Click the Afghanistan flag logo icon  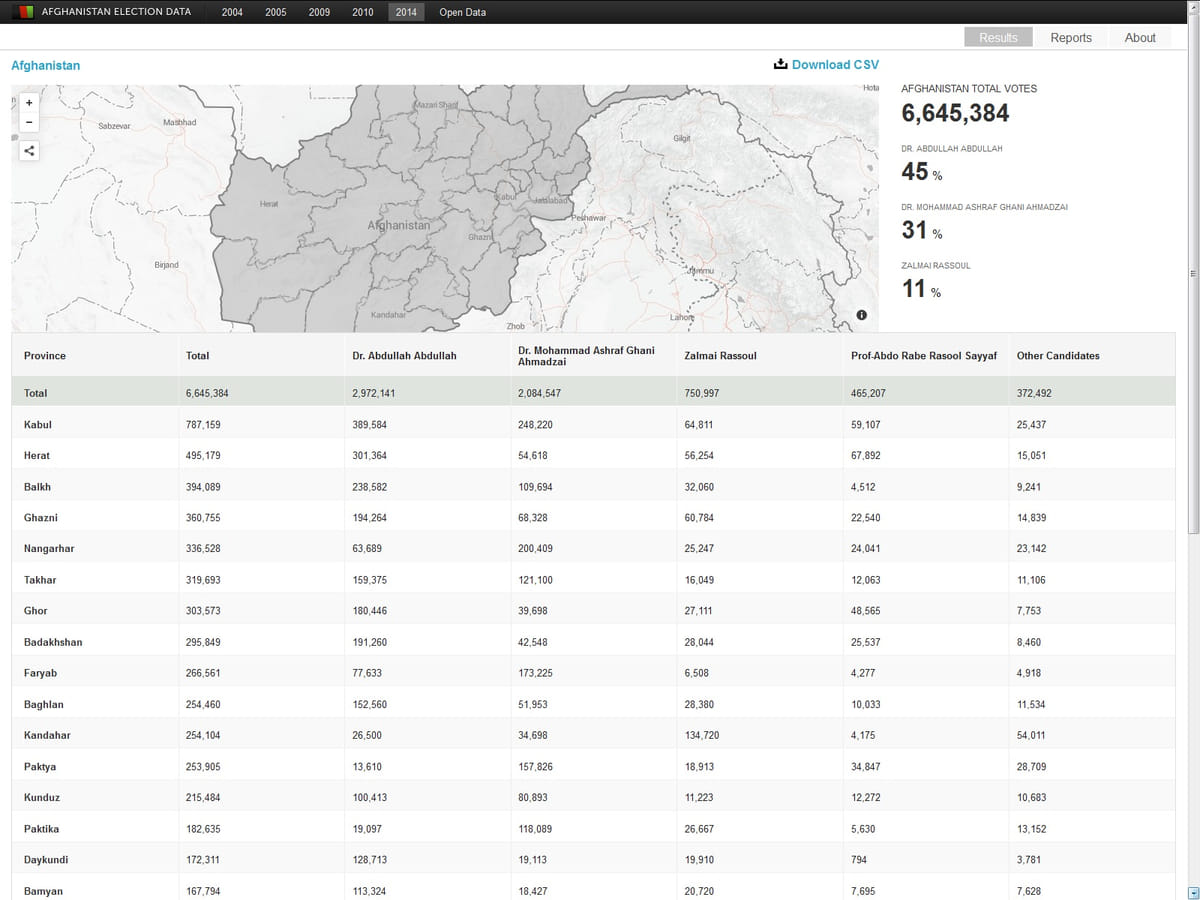[x=23, y=12]
